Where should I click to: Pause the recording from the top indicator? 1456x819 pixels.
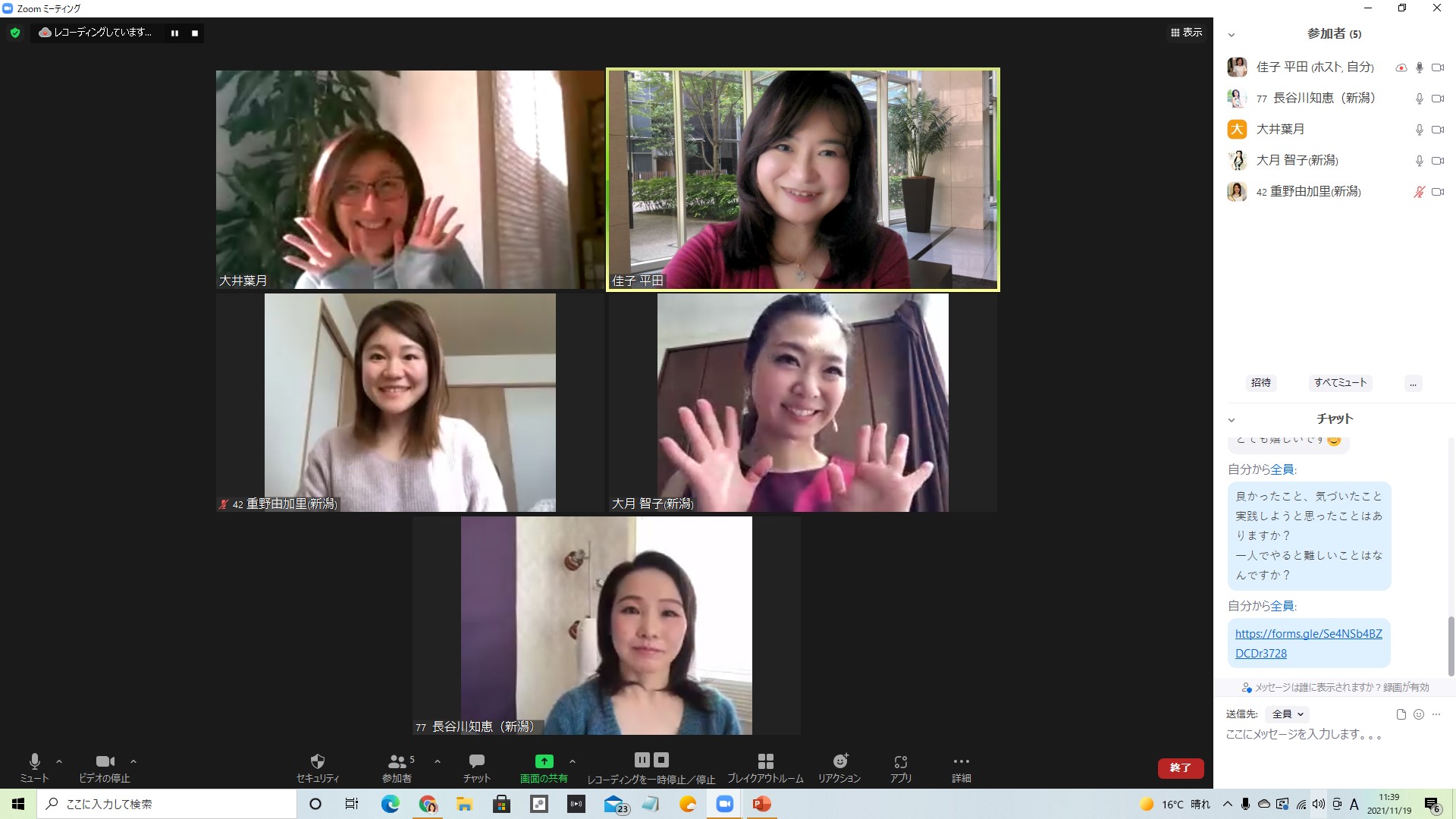174,33
